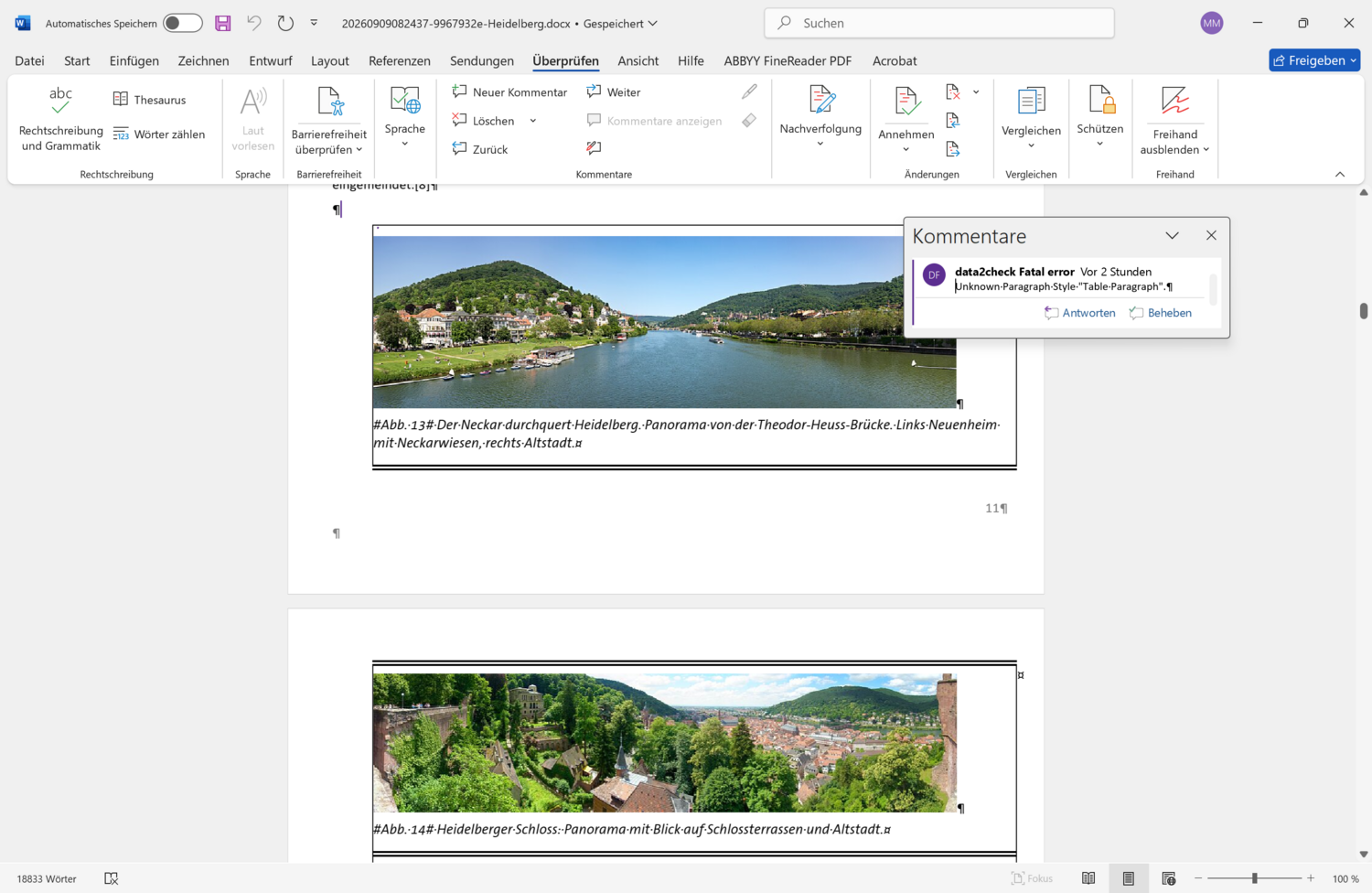Click Antworten on data2check comment

coord(1080,313)
